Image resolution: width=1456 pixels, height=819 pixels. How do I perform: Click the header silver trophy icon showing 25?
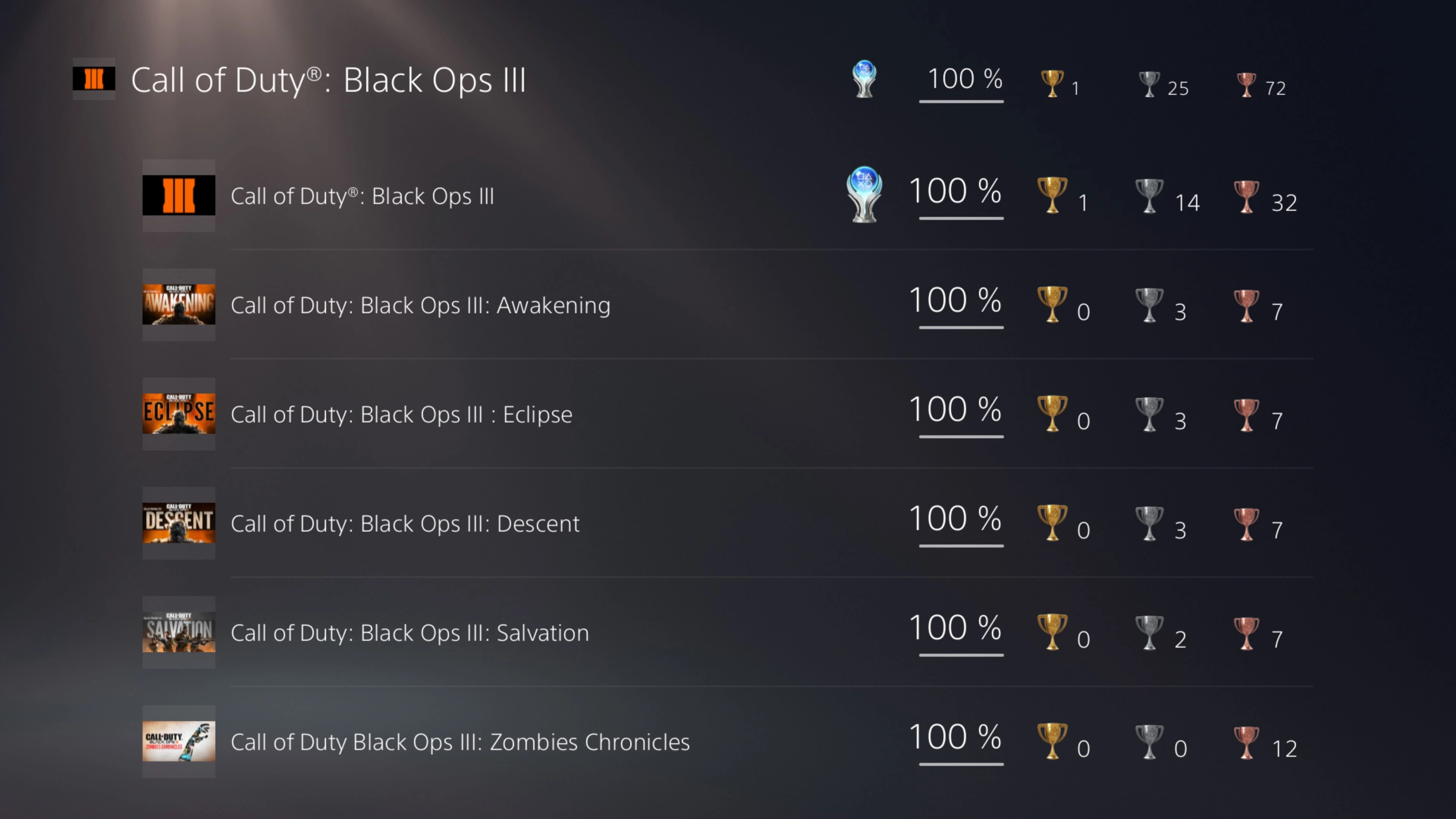[1149, 84]
